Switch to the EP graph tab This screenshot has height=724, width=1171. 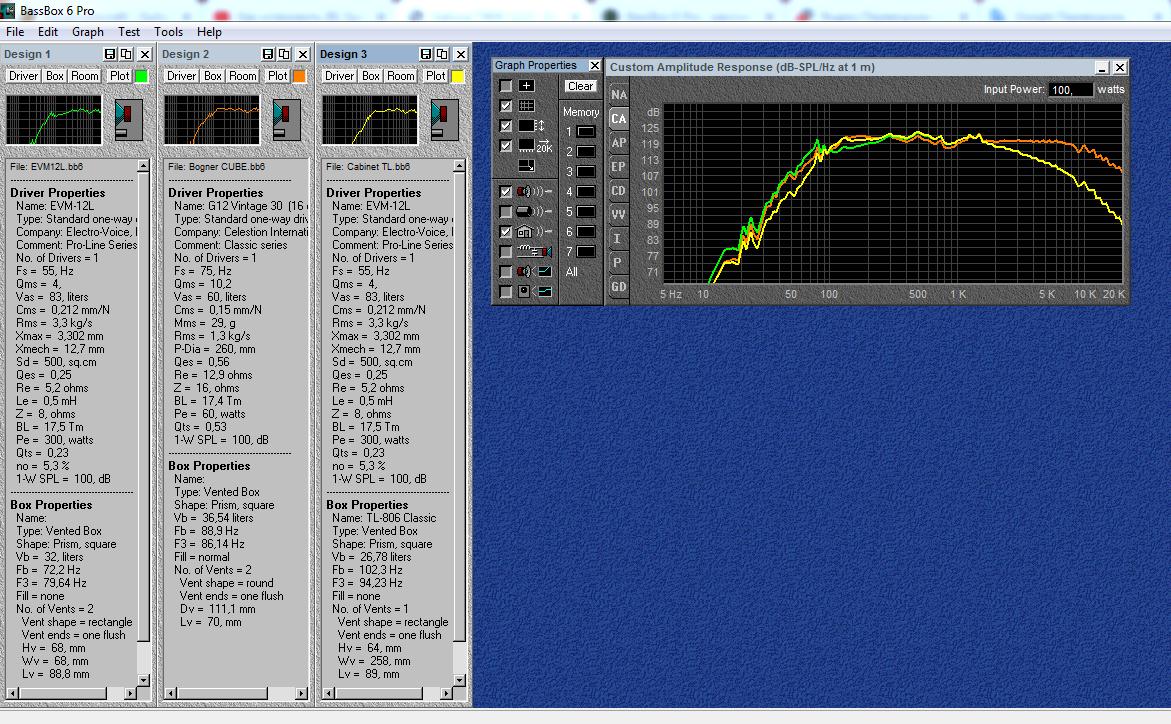coord(618,166)
